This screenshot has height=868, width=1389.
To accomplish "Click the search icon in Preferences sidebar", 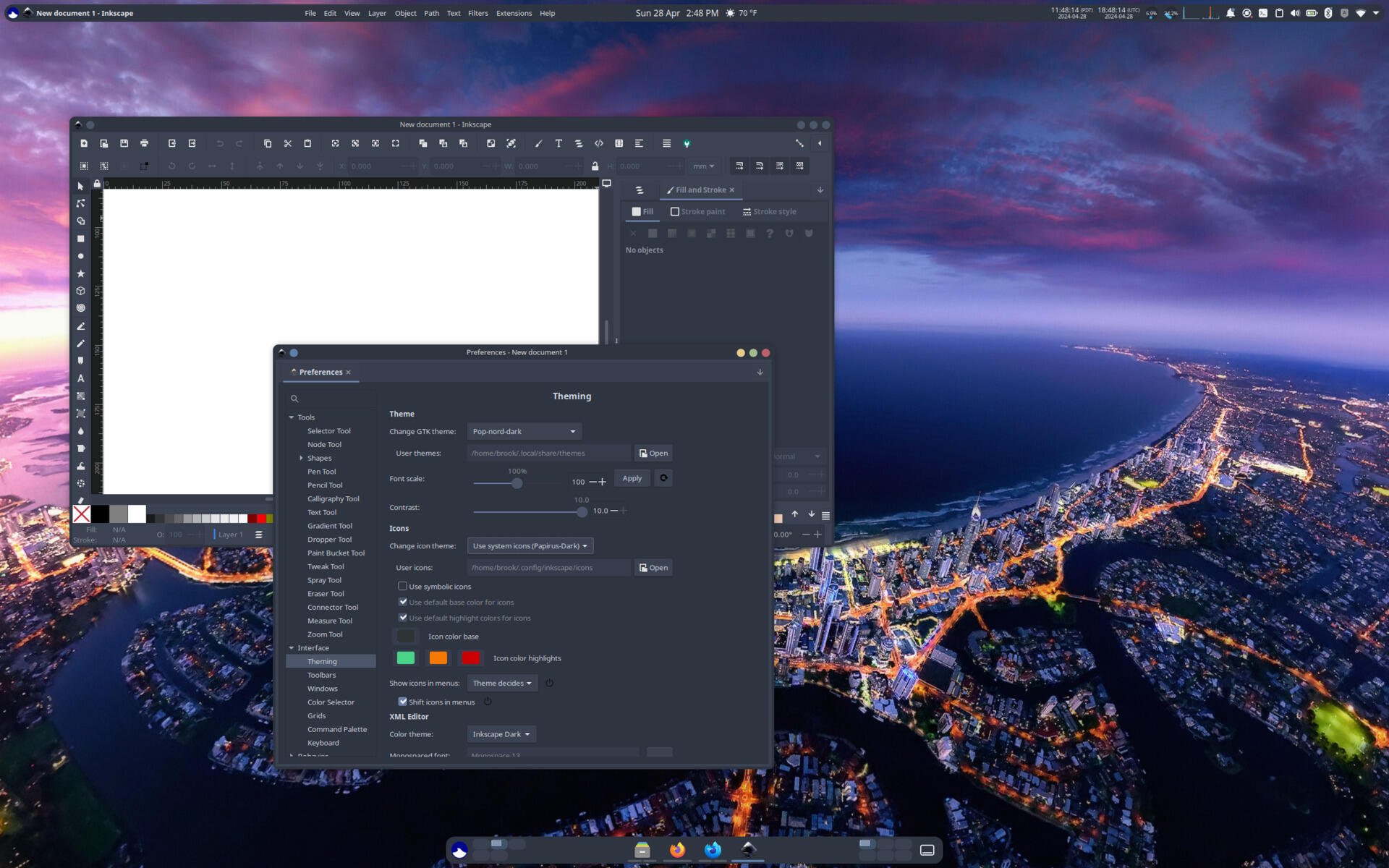I will (294, 399).
